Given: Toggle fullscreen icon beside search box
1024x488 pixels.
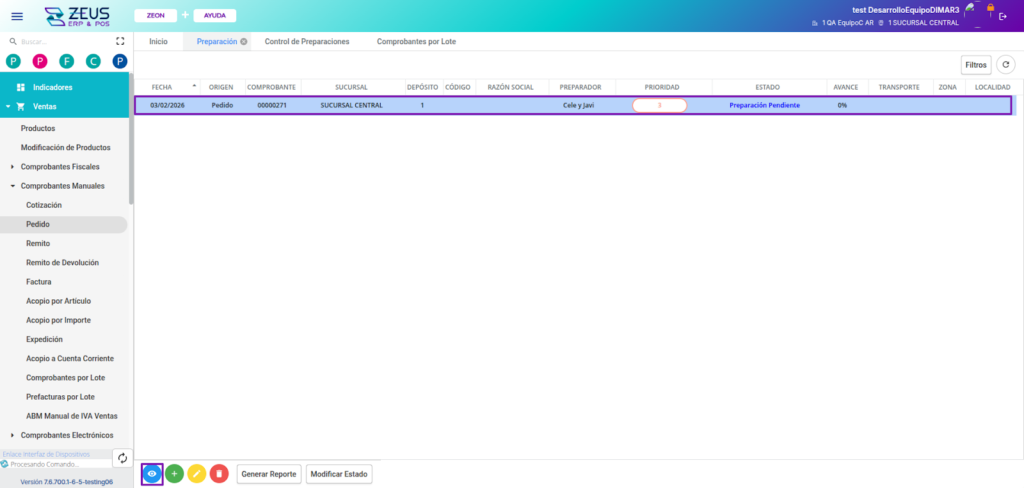Looking at the screenshot, I should click(121, 42).
